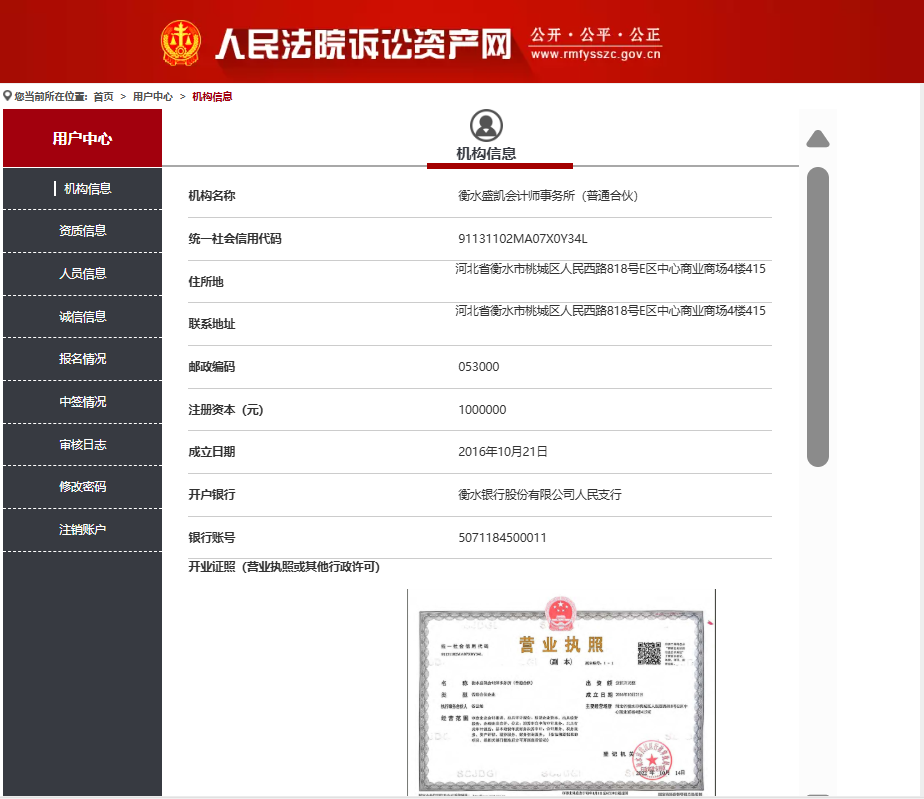Go to 首页 via breadcrumb link
This screenshot has height=799, width=924.
[x=103, y=97]
